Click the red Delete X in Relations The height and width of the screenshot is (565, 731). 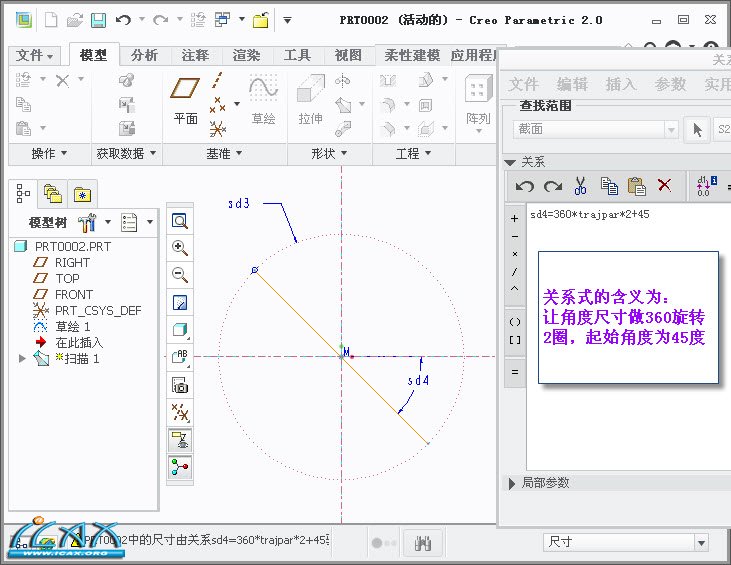pyautogui.click(x=664, y=185)
